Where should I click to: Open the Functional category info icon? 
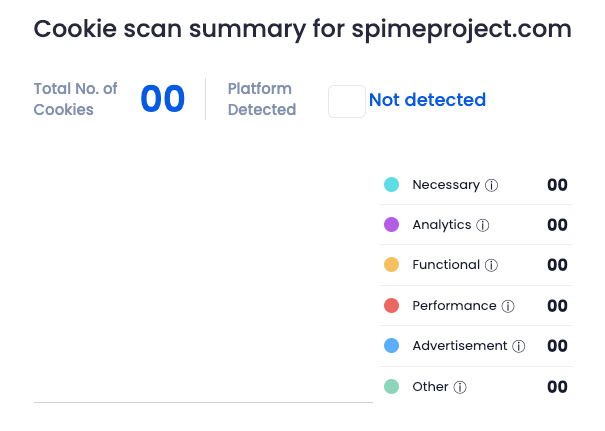coord(491,265)
